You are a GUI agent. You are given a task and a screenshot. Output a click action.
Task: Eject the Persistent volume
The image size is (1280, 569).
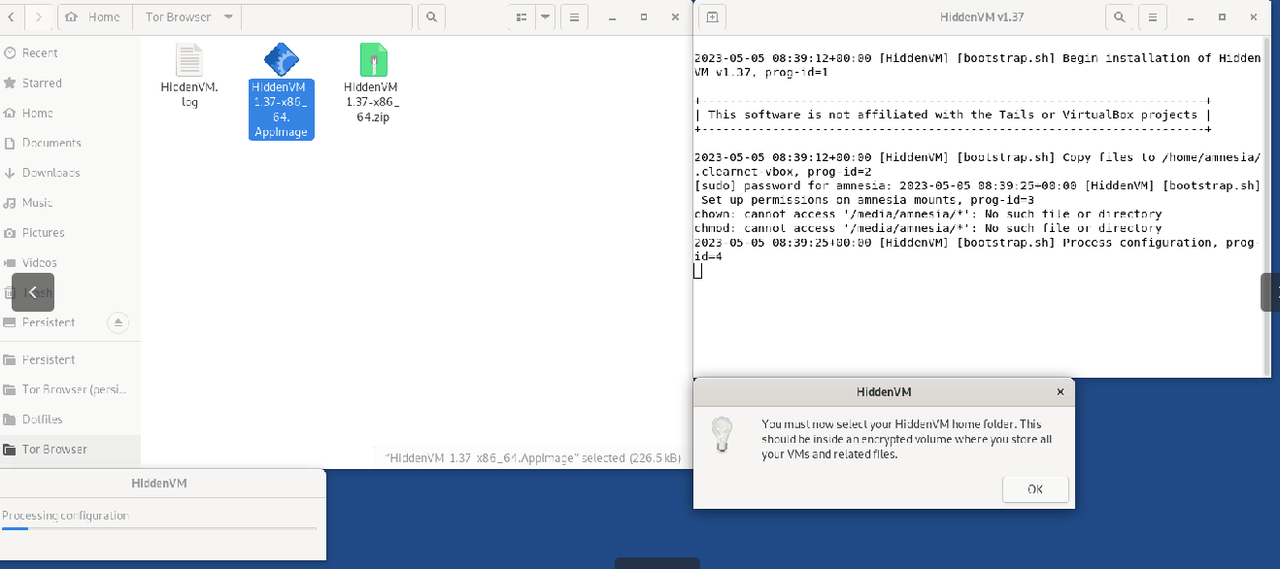(x=118, y=322)
